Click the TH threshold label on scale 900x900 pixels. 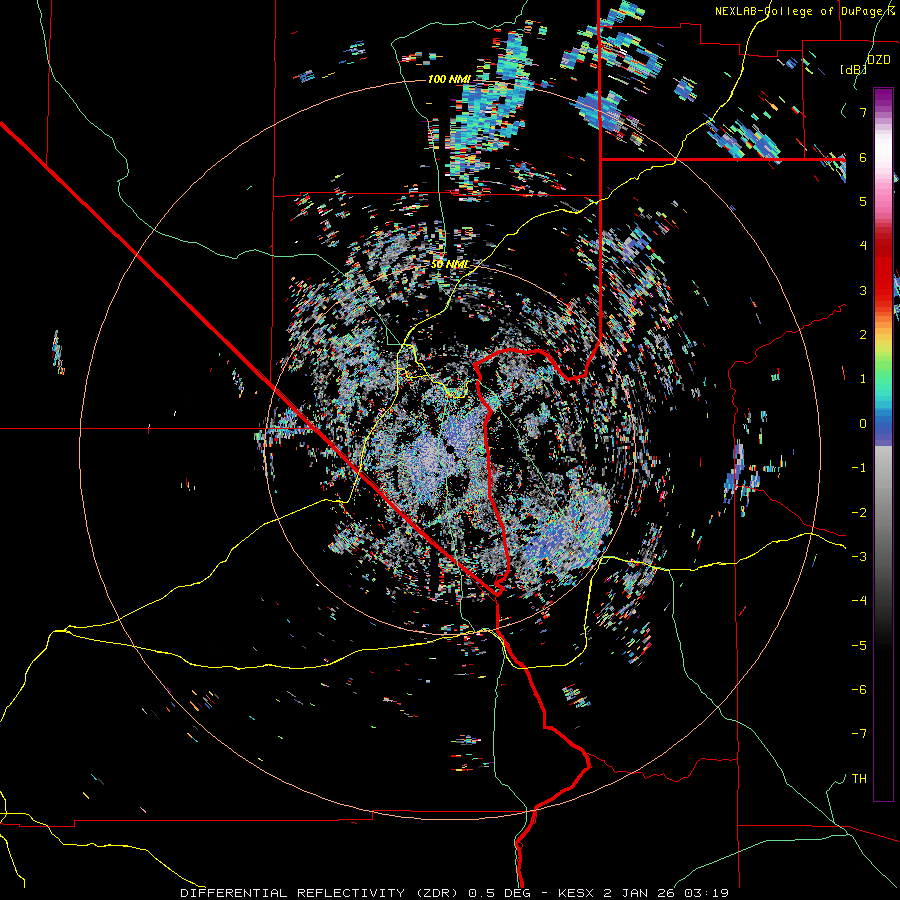(859, 779)
